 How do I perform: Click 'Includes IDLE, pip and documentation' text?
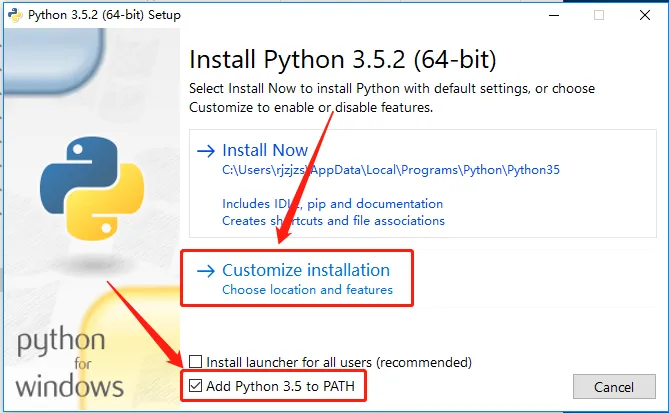pos(332,204)
